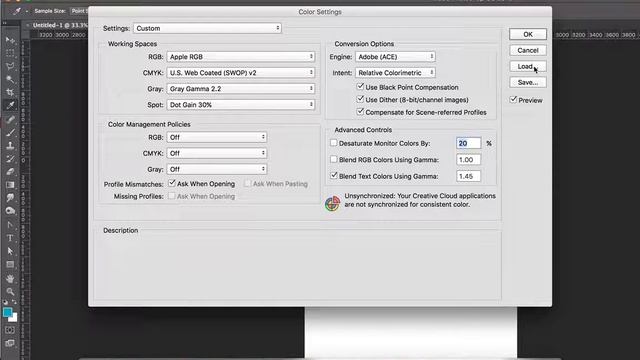The width and height of the screenshot is (640, 360).
Task: Select the Path Selection tool
Action: click(10, 251)
